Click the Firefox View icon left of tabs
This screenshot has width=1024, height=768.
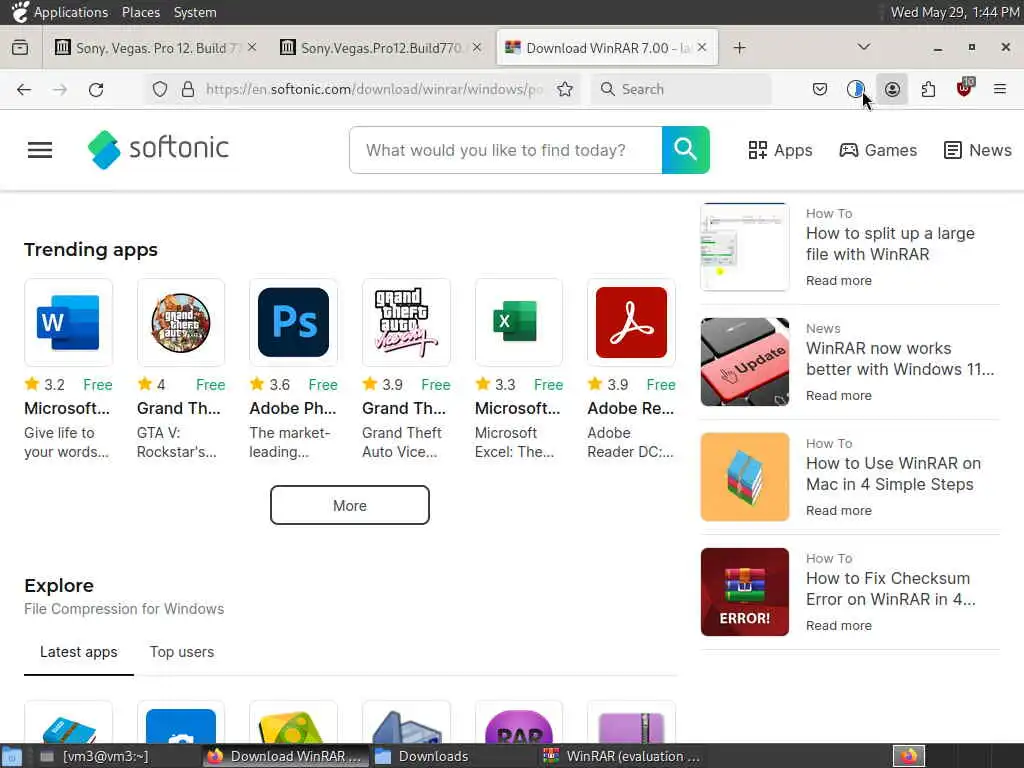click(x=20, y=48)
